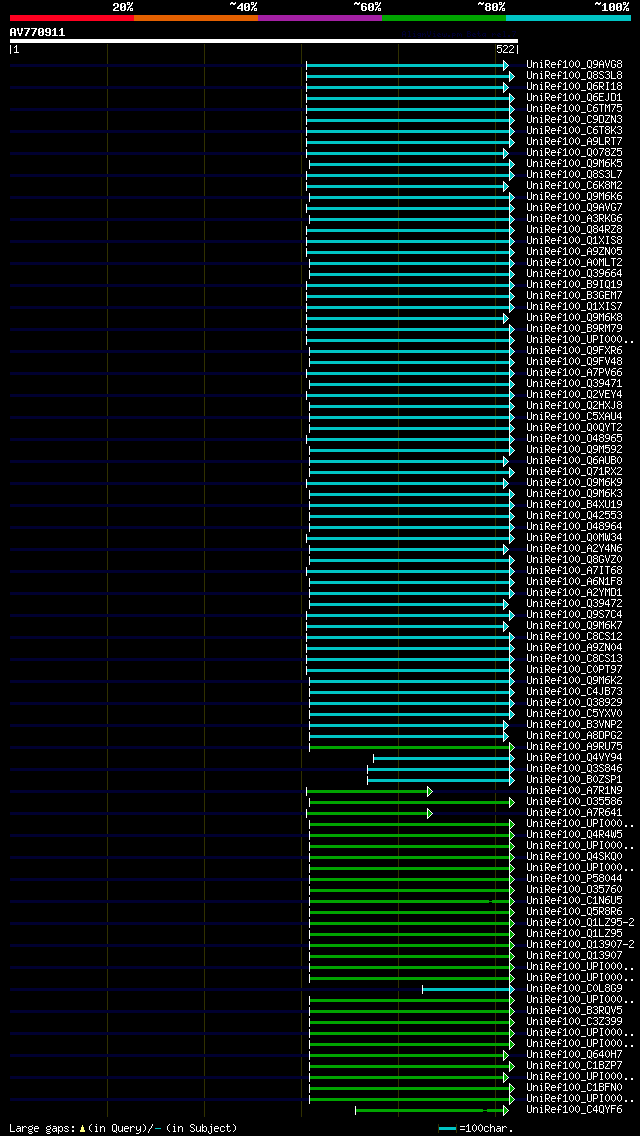View the UniRef100_Q42553 hit

[574, 515]
